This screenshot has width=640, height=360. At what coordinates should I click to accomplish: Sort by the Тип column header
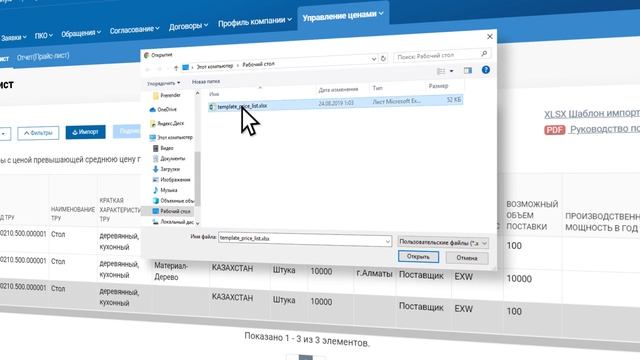tap(378, 88)
